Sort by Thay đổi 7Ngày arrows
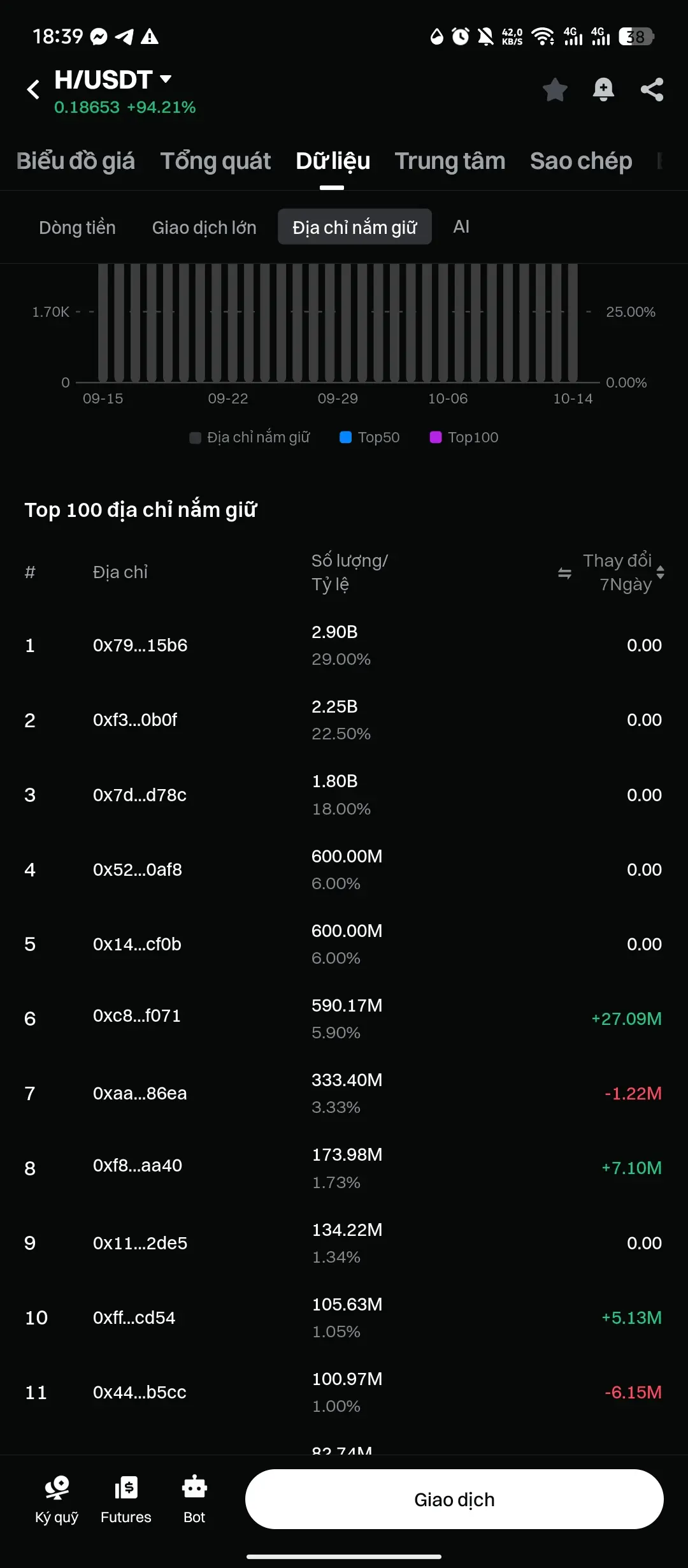 tap(661, 572)
